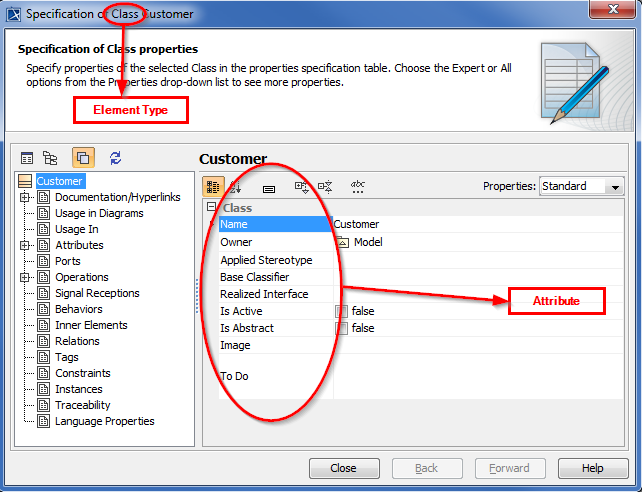Select the categorized view icon in properties toolbar
642x492 pixels.
click(x=213, y=187)
